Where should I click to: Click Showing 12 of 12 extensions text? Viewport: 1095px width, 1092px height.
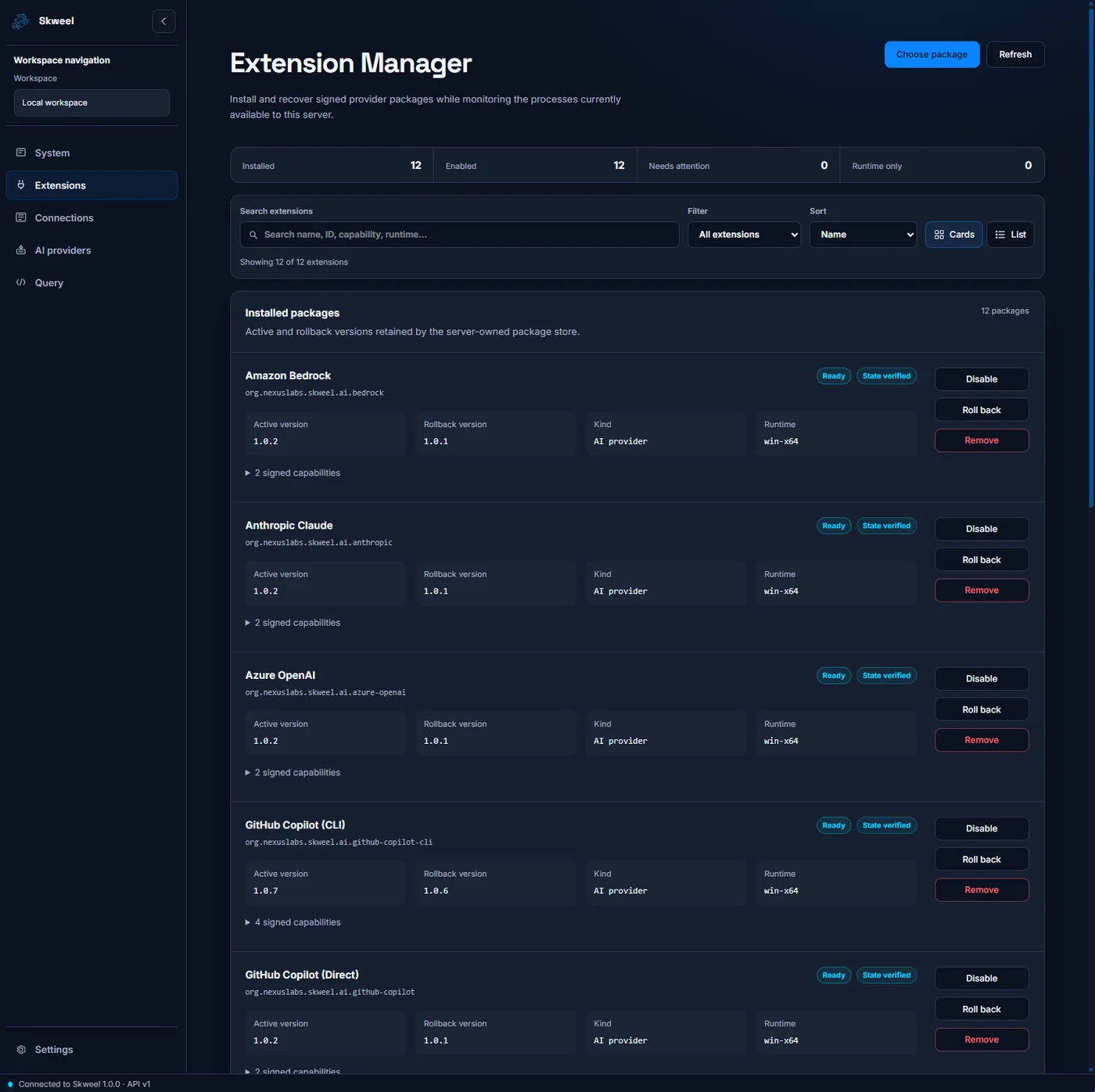[294, 262]
